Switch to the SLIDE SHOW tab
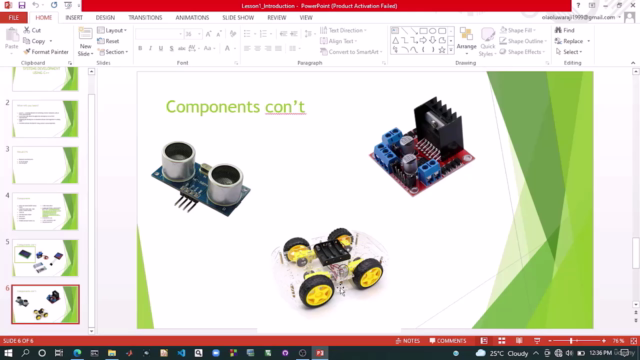This screenshot has height=360, width=640. click(238, 18)
